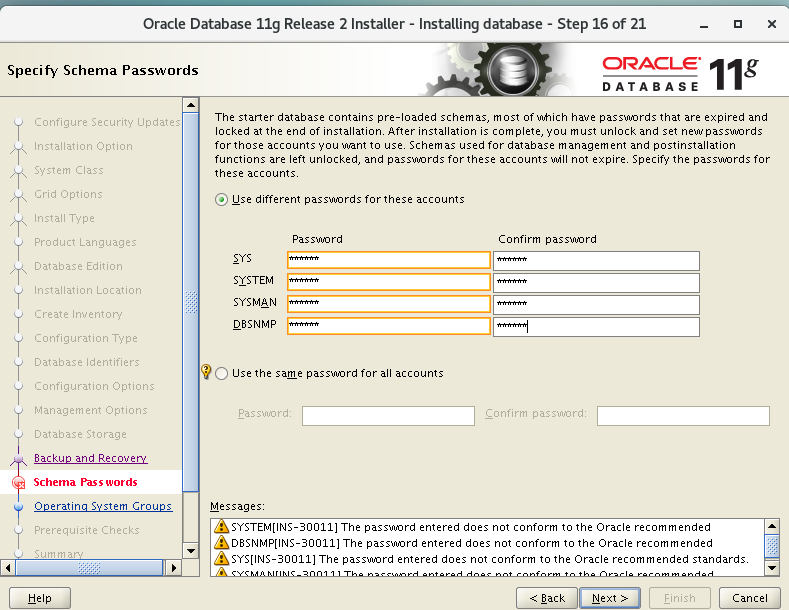Screen dimensions: 789x610
Task: Click the Prerequisite Checks step
Action: pyautogui.click(x=87, y=530)
